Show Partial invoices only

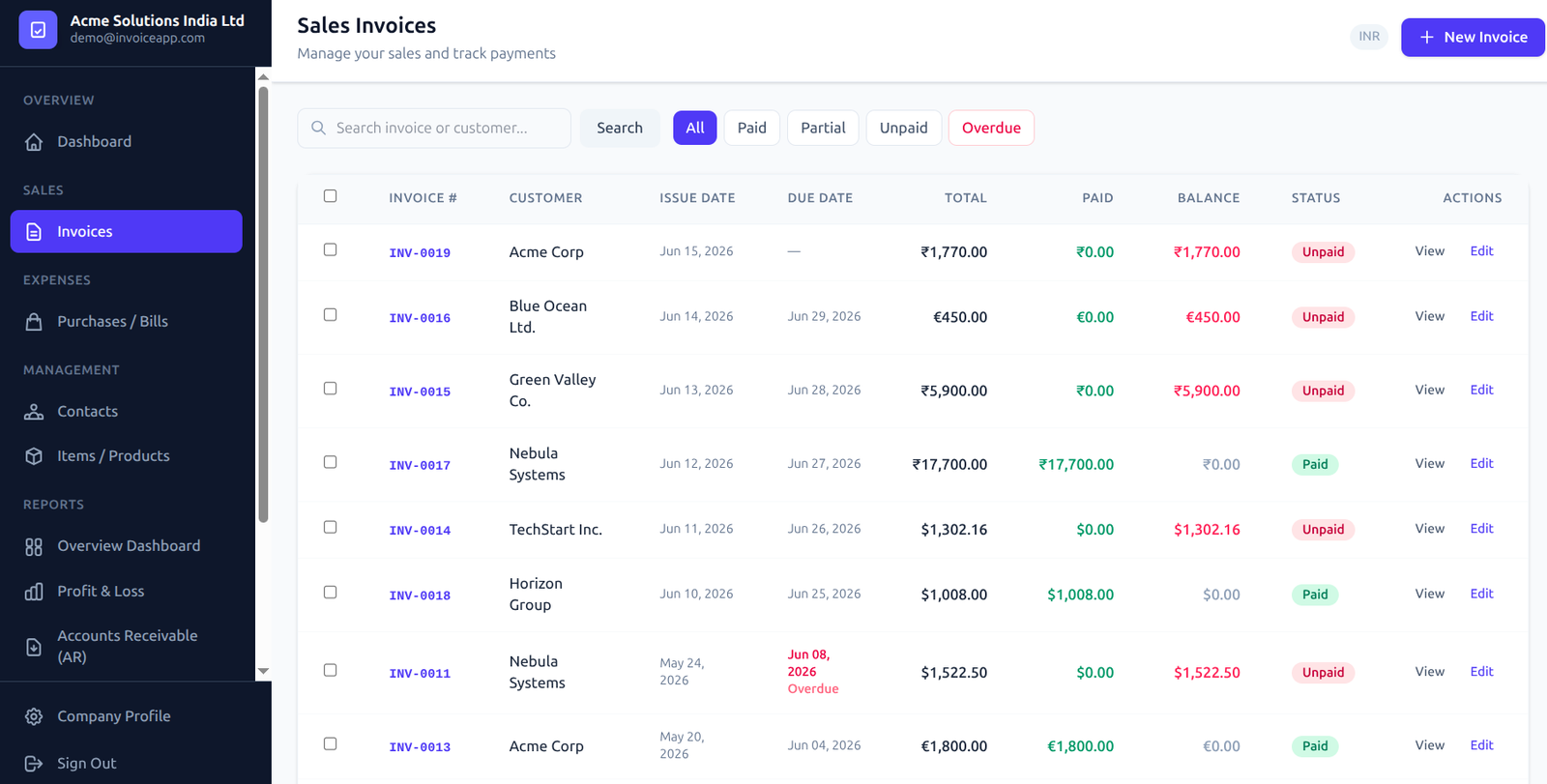pos(823,128)
